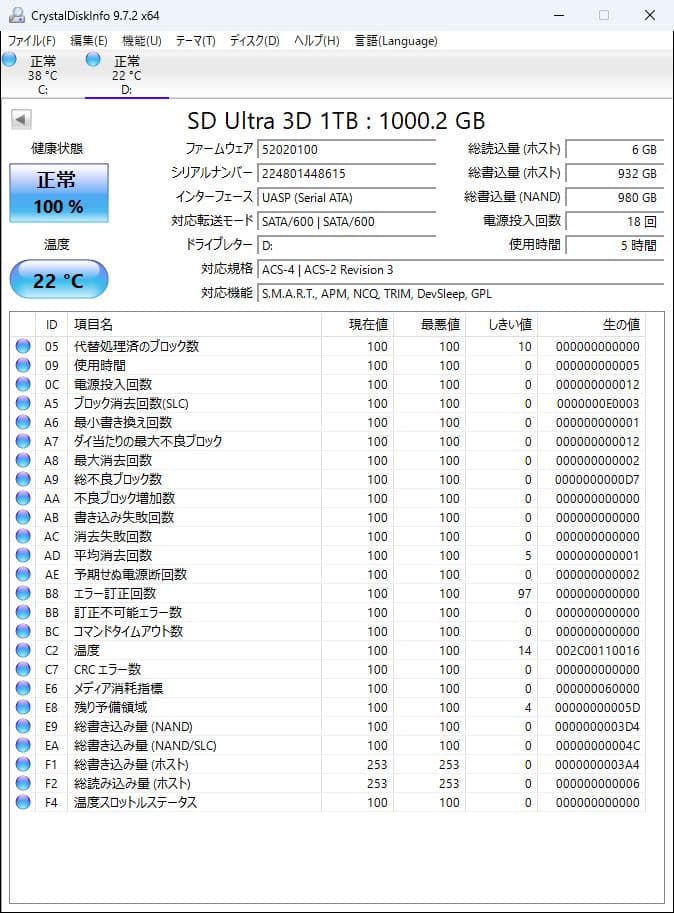Open the 機能(U) menu
The height and width of the screenshot is (913, 674).
141,41
